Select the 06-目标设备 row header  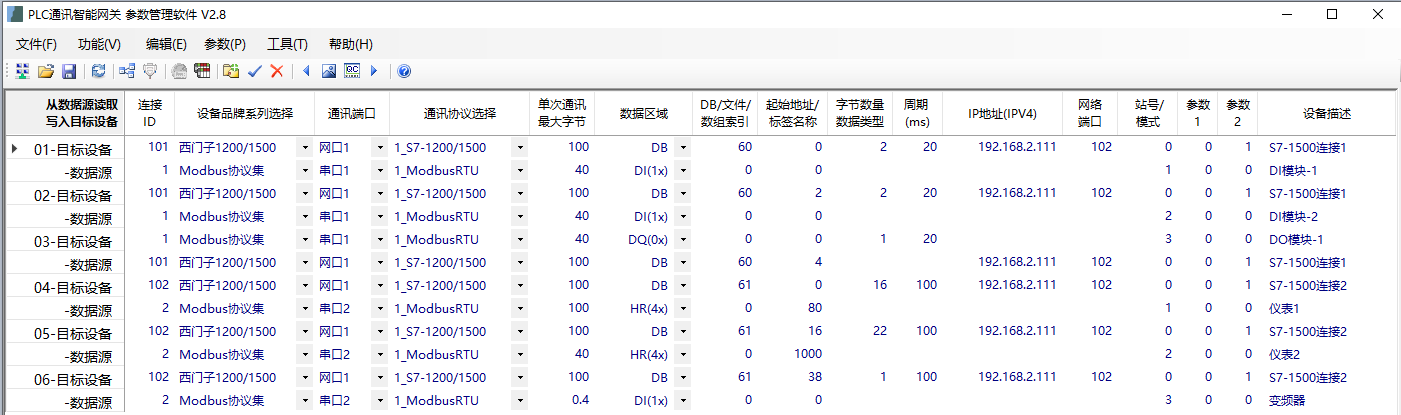[x=66, y=379]
